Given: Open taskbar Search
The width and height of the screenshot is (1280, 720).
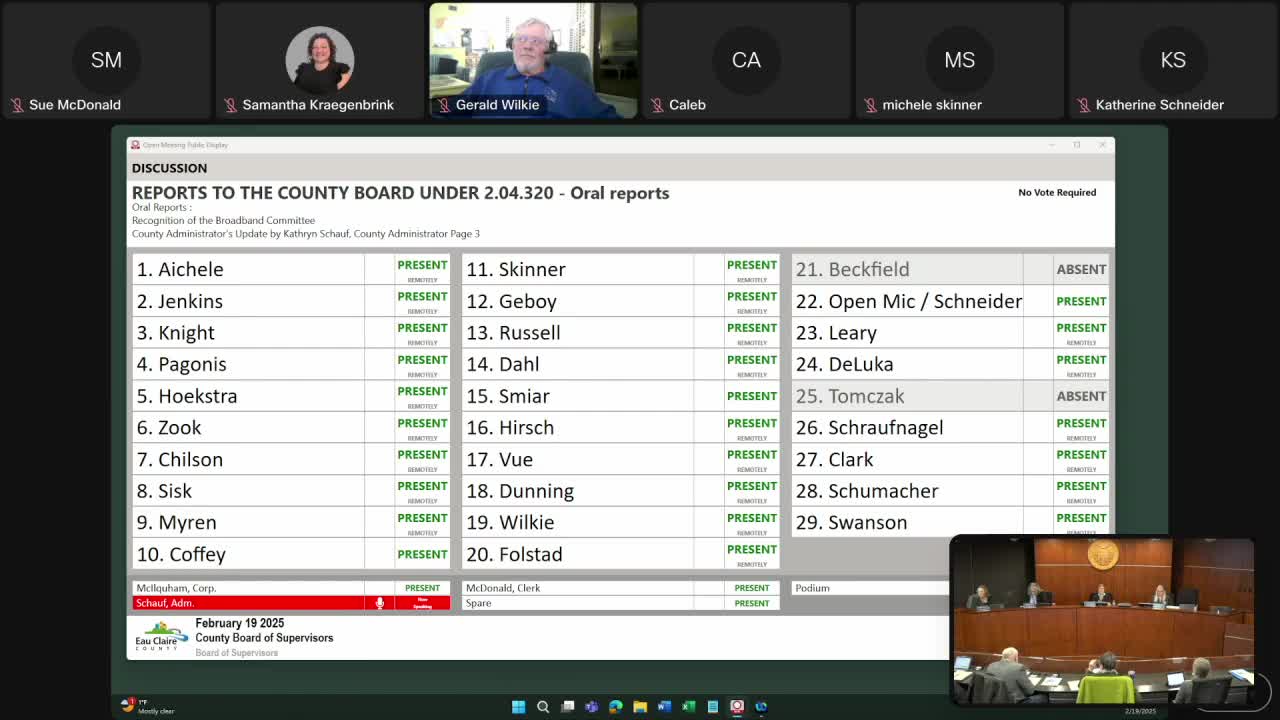Looking at the screenshot, I should pyautogui.click(x=543, y=707).
